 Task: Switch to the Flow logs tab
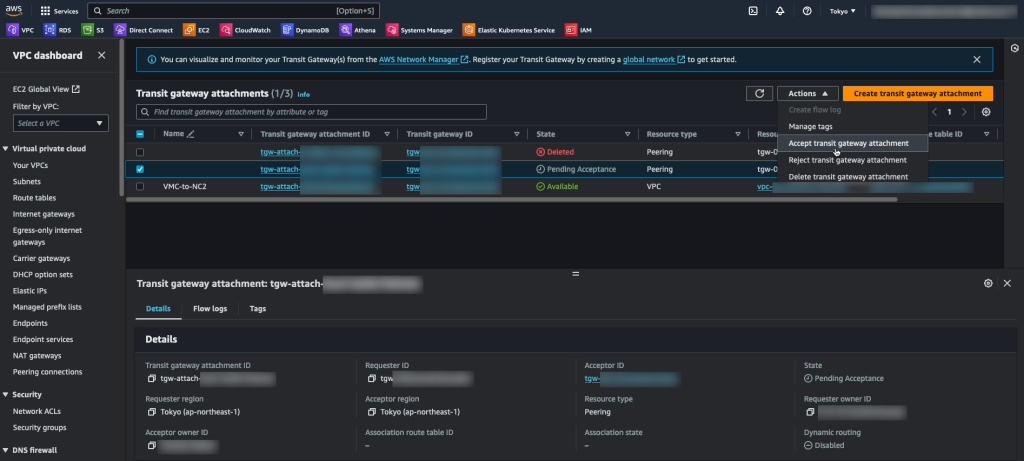210,309
